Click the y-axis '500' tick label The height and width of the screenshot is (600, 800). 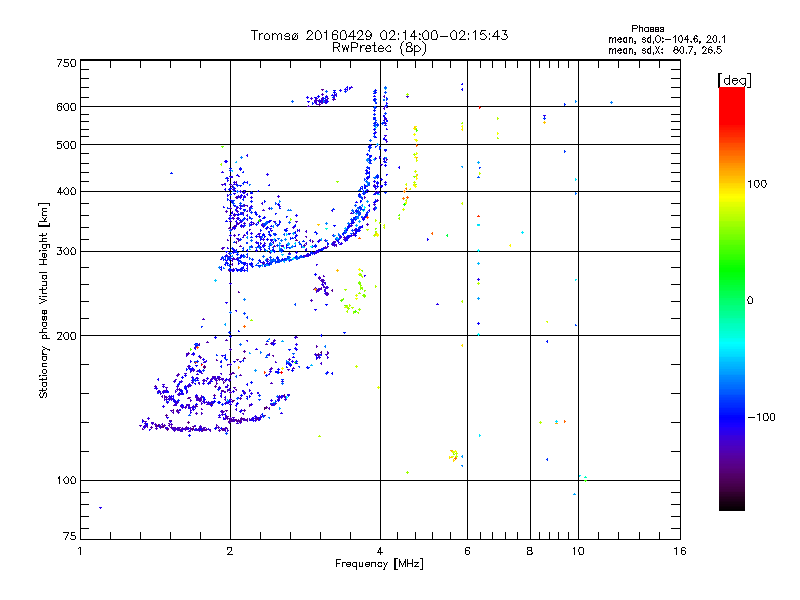click(x=67, y=145)
